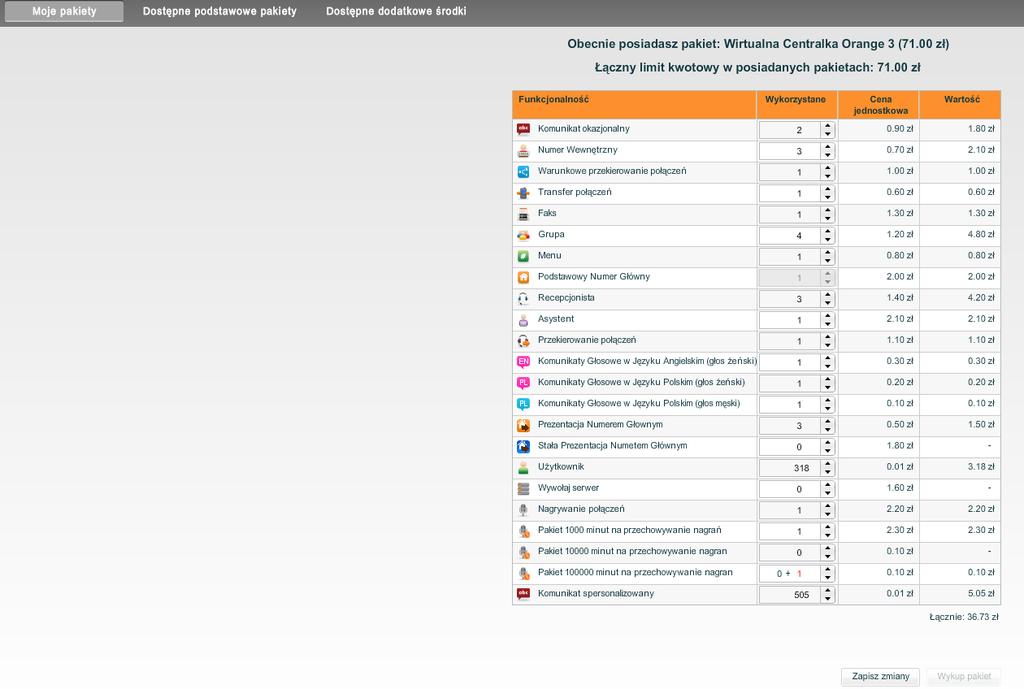Increment the Grupa quantity stepper
Image resolution: width=1024 pixels, height=689 pixels.
827,231
